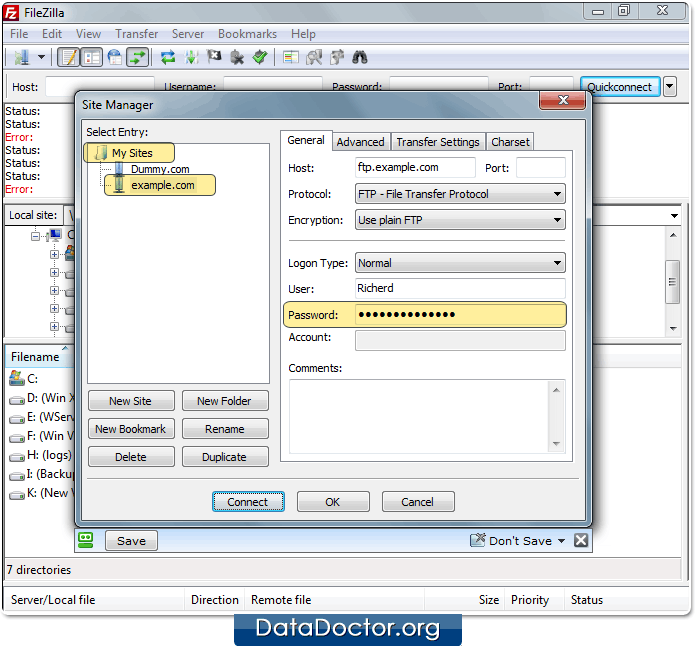Open the View menu
This screenshot has height=647, width=695.
[88, 34]
